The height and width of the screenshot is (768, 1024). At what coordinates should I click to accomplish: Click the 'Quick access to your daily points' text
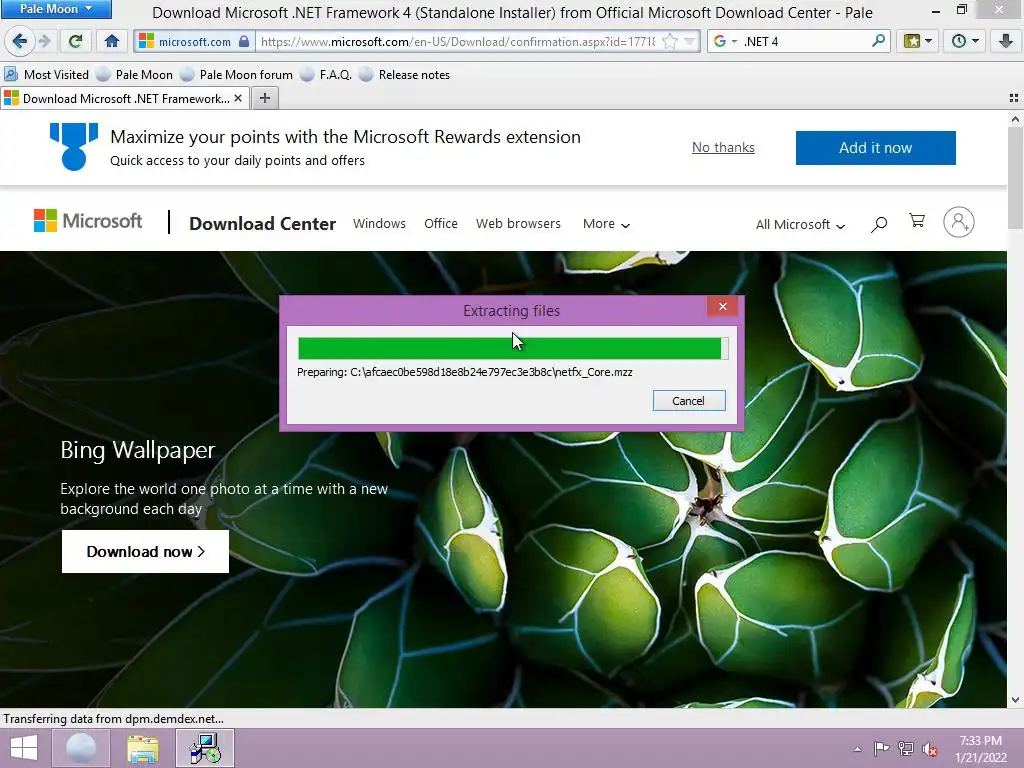coord(237,160)
